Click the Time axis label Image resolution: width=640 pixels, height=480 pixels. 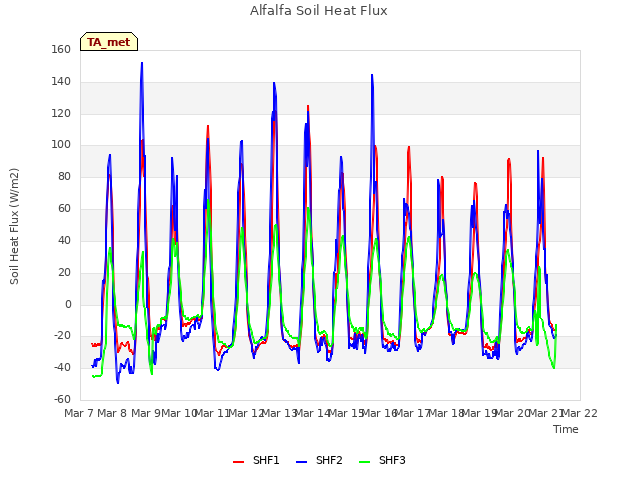click(566, 429)
